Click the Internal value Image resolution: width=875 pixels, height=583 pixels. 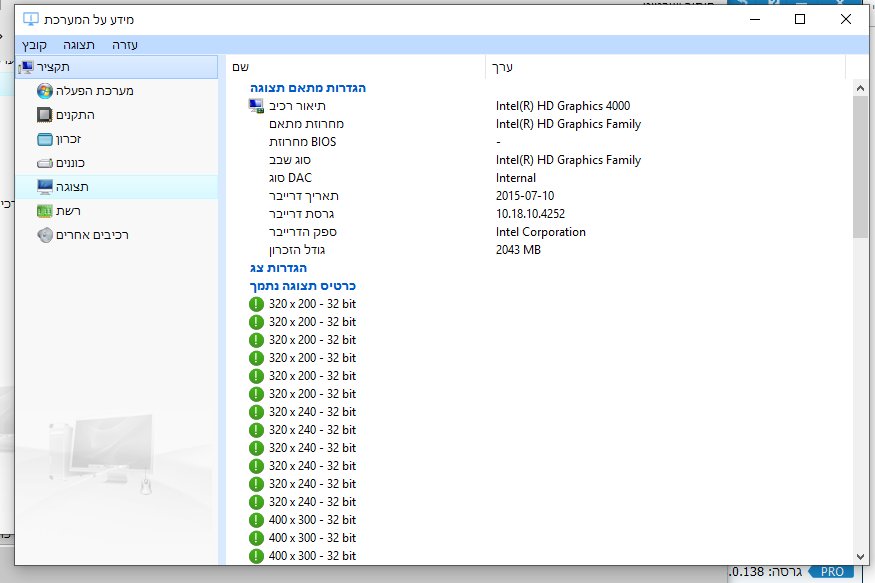[516, 178]
